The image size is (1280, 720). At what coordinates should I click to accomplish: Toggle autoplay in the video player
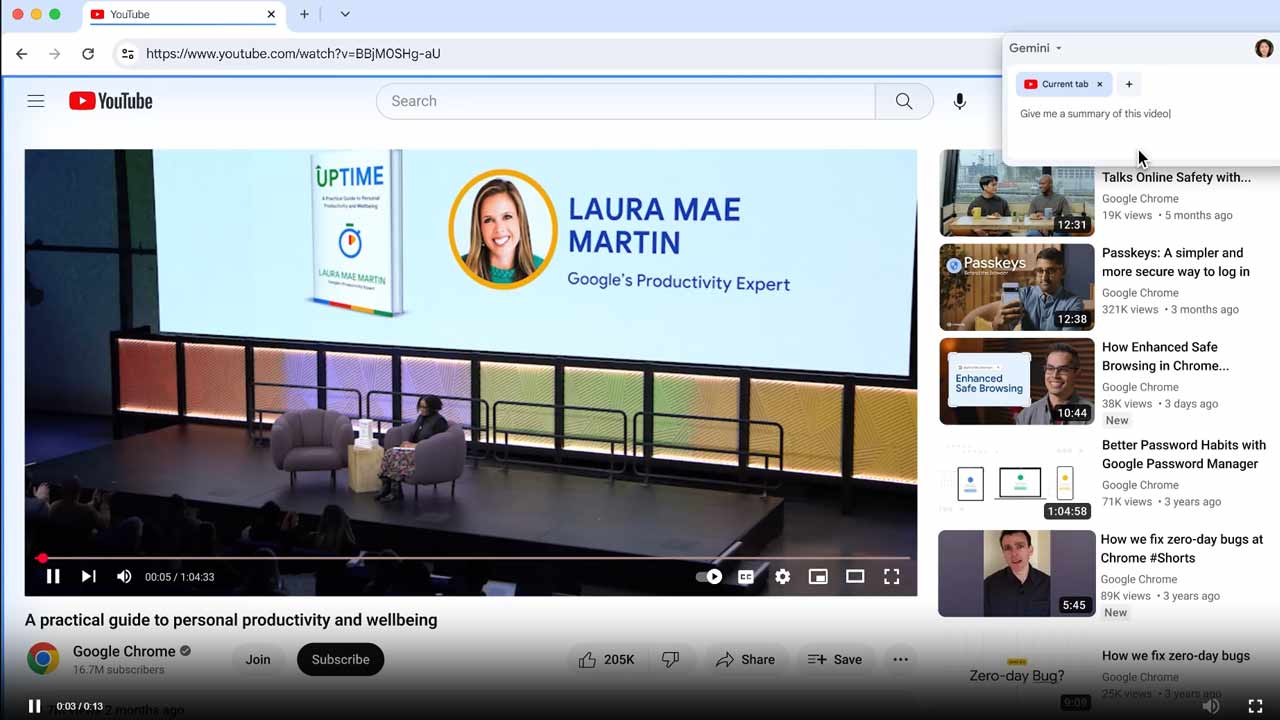(709, 576)
